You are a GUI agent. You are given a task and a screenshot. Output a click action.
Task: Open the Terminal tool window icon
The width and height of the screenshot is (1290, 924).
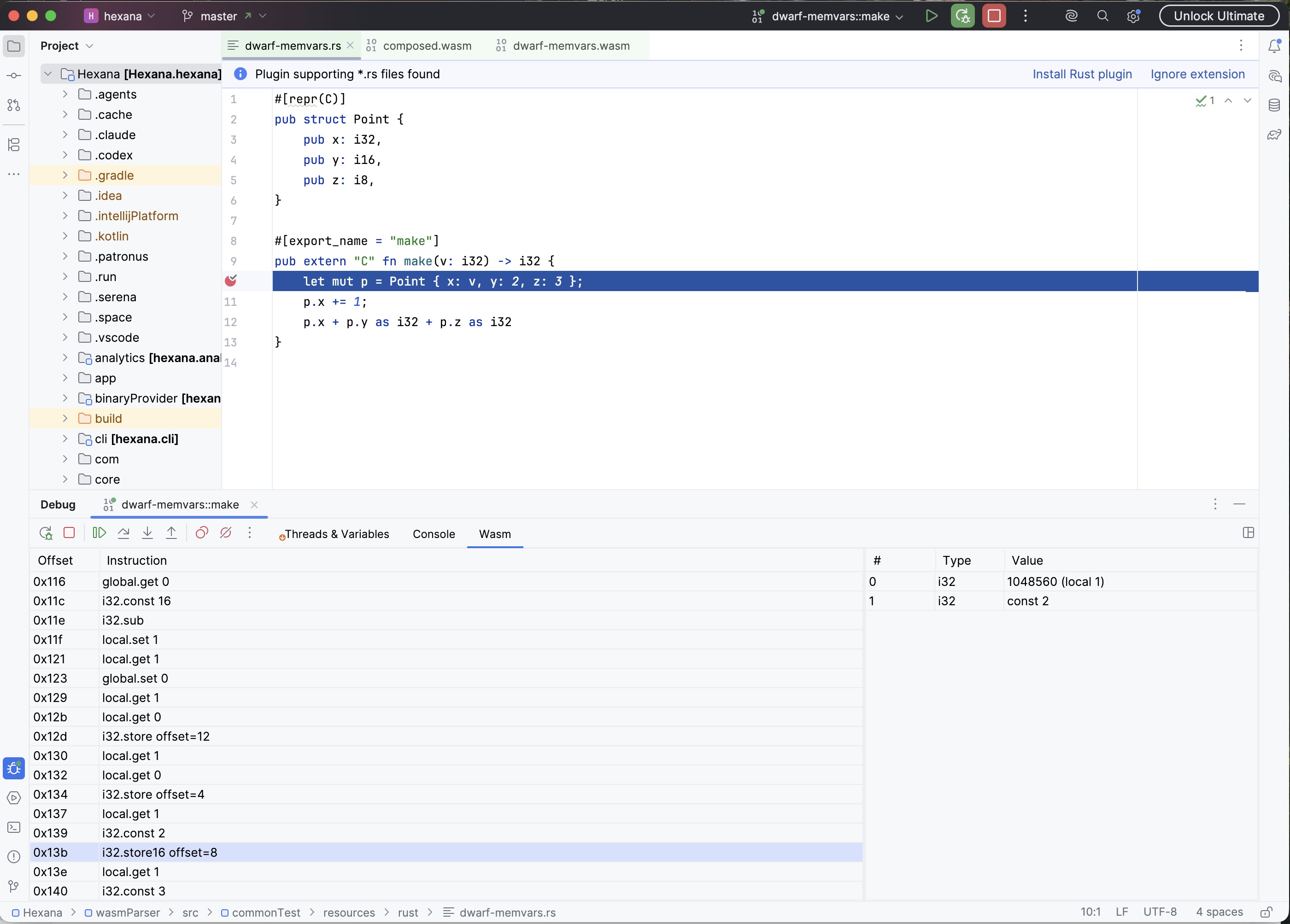14,828
